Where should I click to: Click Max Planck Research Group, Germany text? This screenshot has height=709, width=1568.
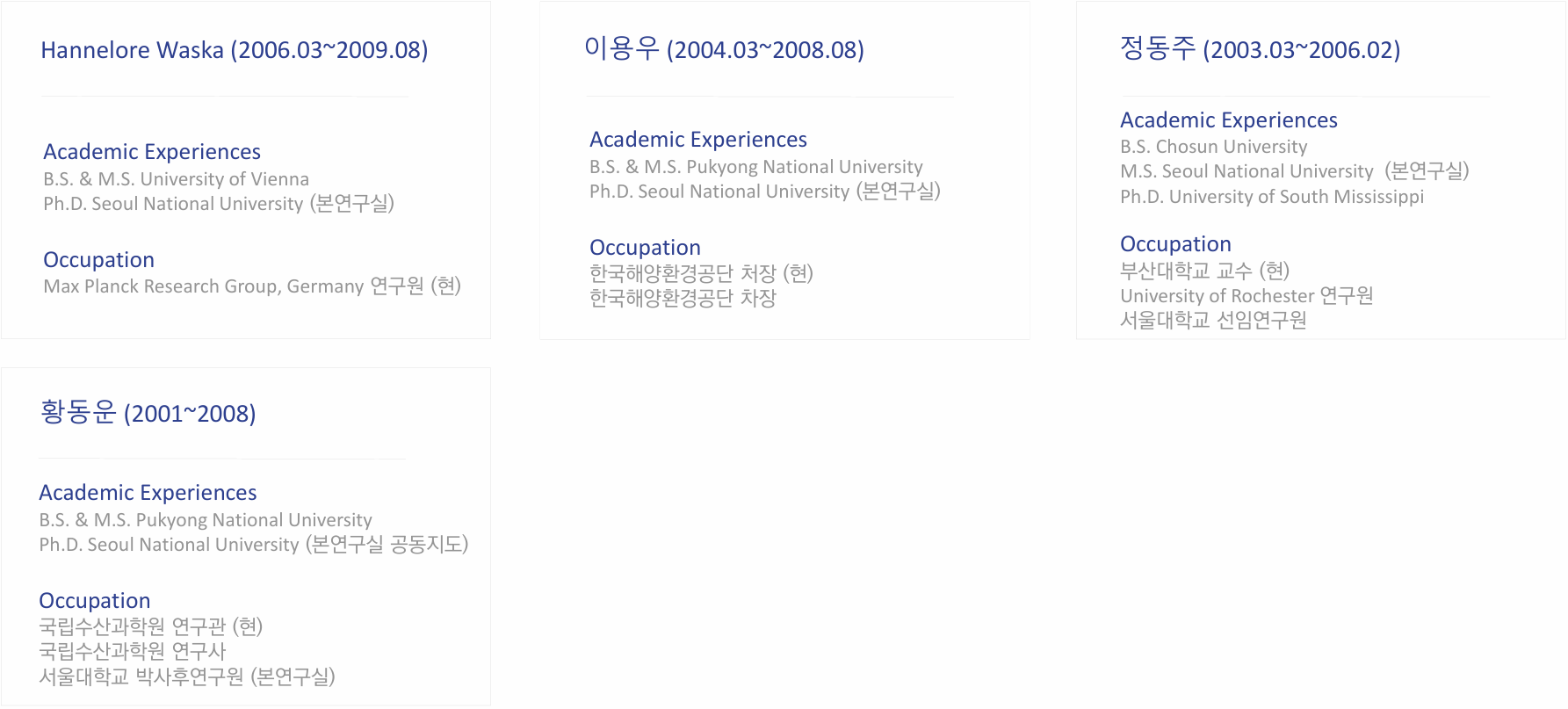[x=204, y=286]
